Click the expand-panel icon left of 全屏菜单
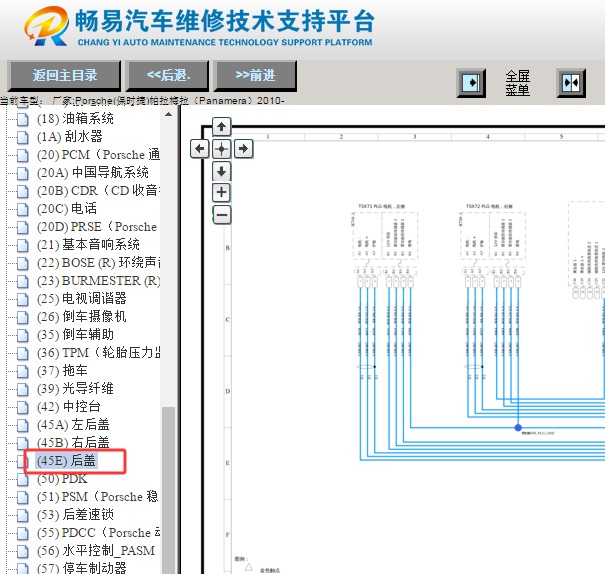605x574 pixels. [471, 83]
